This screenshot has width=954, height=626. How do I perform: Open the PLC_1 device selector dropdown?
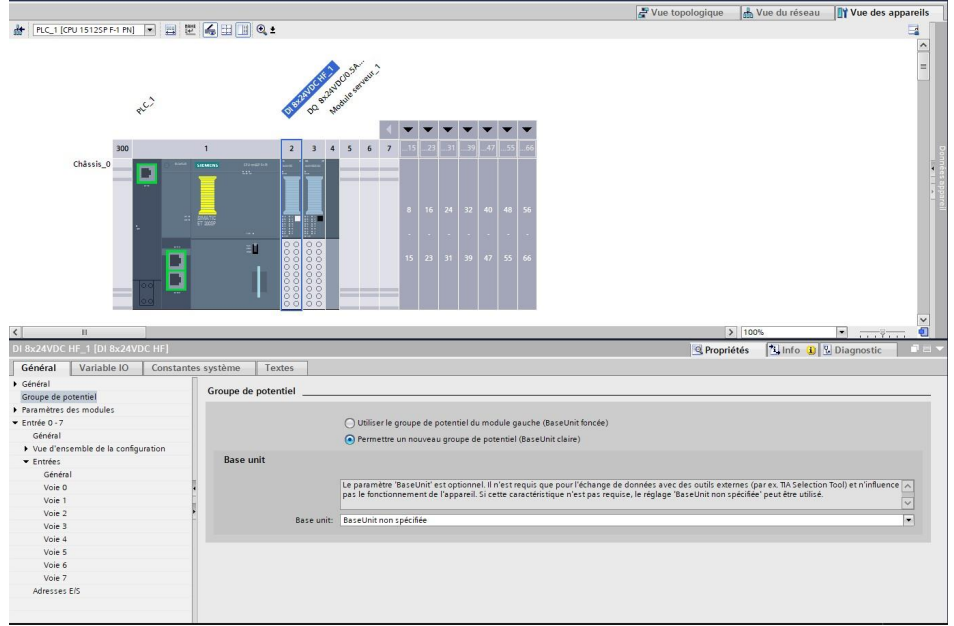(x=150, y=30)
